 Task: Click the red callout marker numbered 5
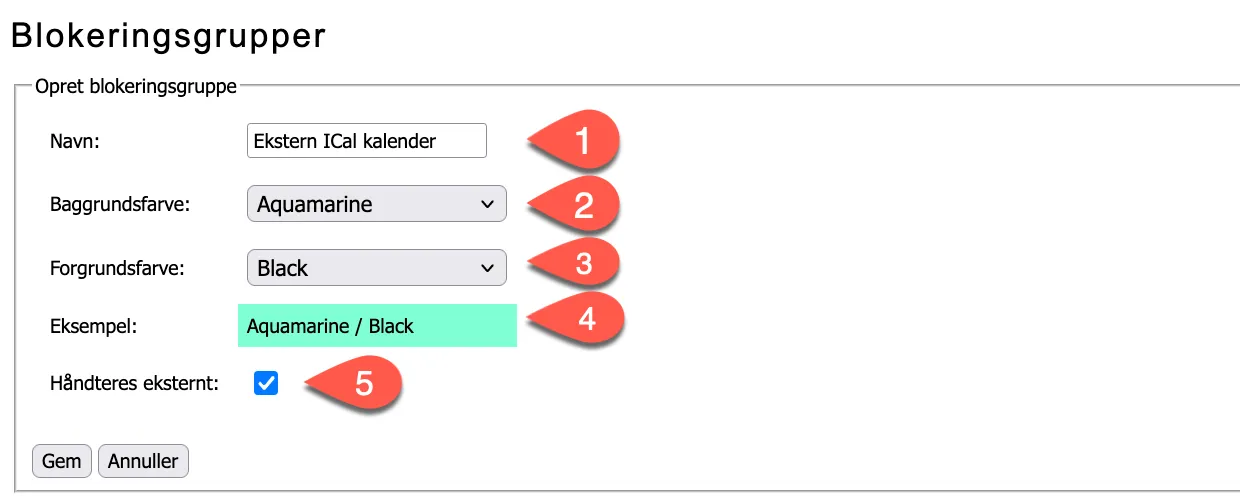click(362, 385)
